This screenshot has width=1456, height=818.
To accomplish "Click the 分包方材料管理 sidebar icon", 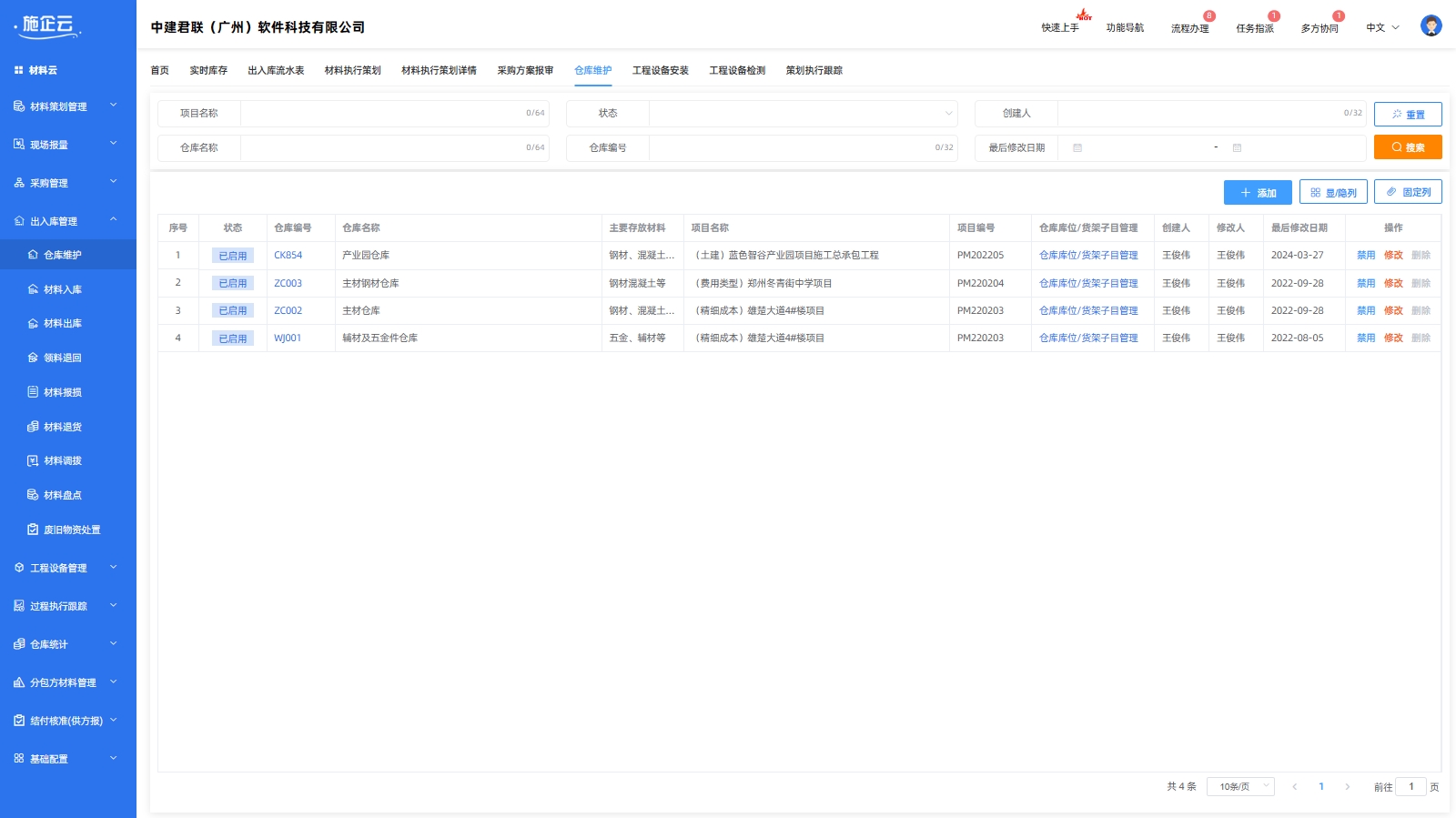I will 19,682.
